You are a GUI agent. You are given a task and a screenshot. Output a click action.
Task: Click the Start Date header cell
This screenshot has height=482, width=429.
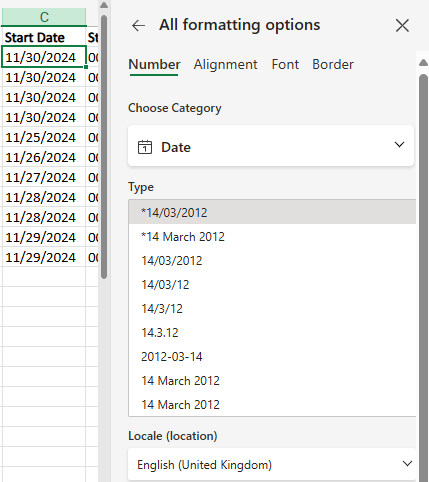point(44,37)
